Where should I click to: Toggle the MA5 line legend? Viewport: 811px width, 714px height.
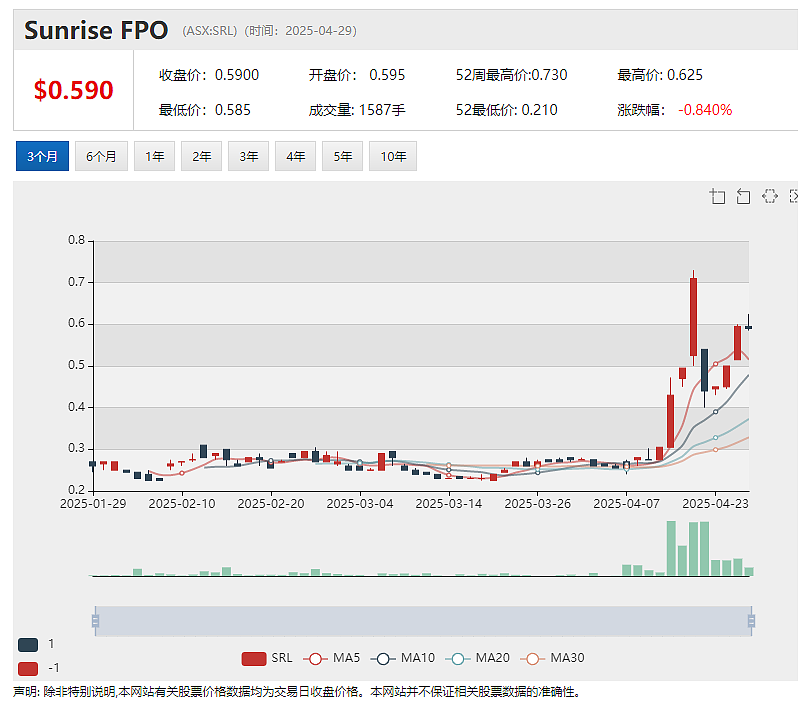(x=331, y=658)
